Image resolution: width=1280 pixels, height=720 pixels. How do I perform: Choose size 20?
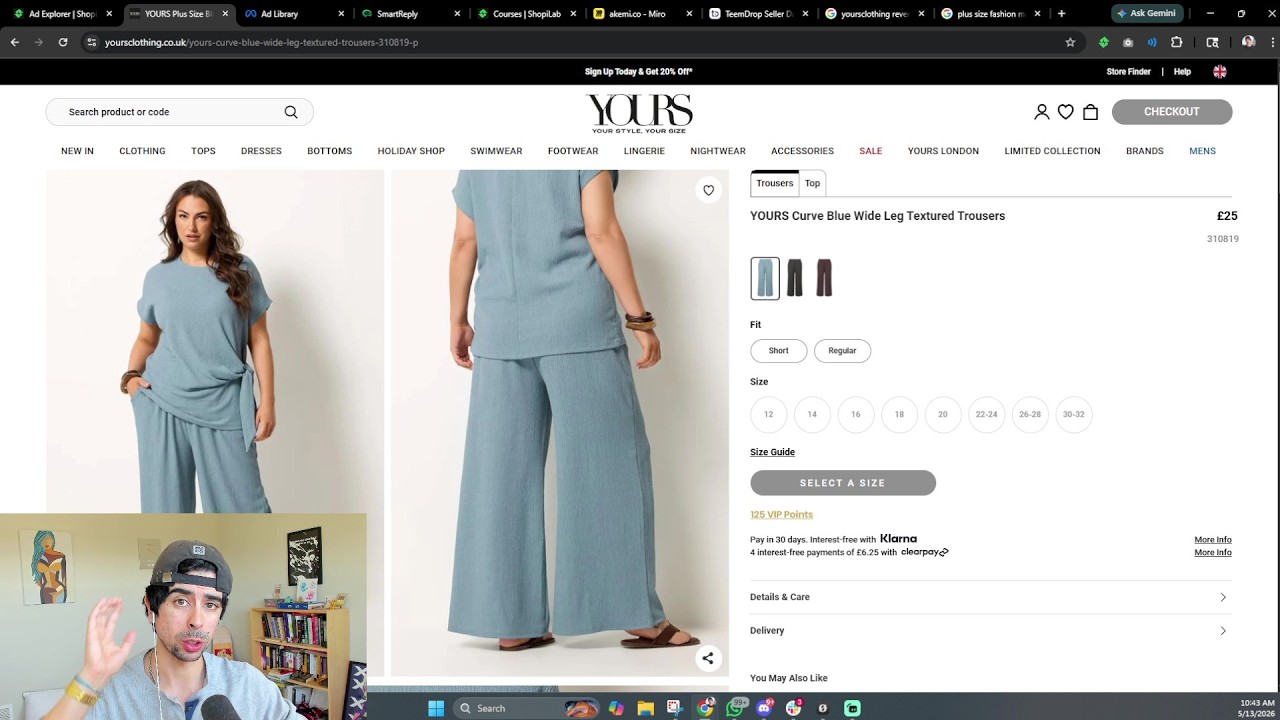tap(943, 414)
